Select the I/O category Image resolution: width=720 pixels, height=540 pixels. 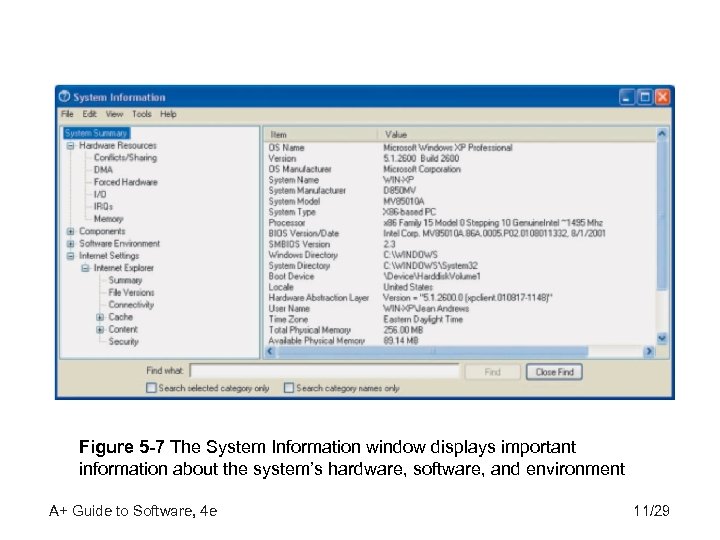pyautogui.click(x=100, y=194)
